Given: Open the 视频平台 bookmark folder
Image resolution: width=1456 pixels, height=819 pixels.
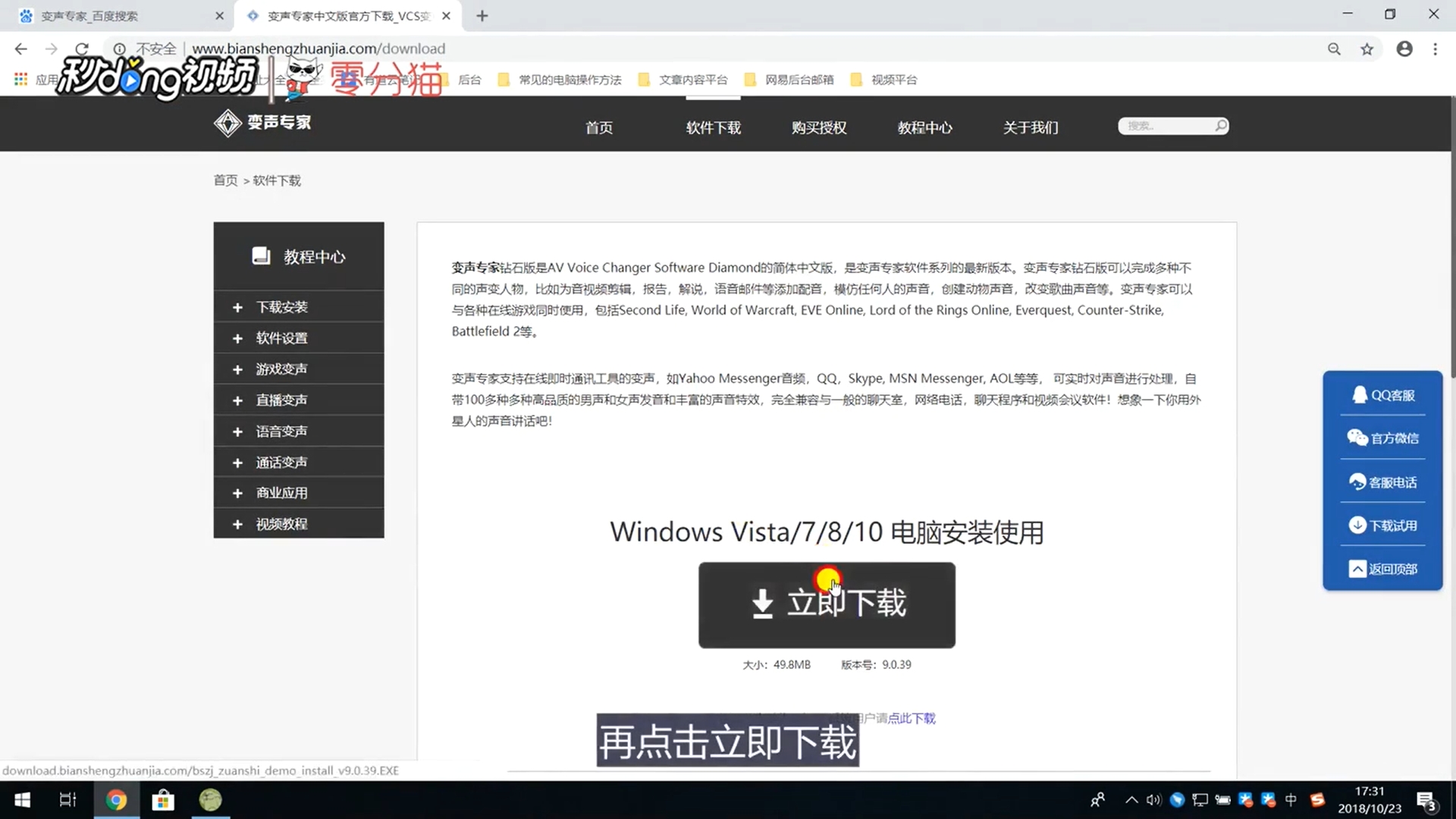Looking at the screenshot, I should [884, 80].
